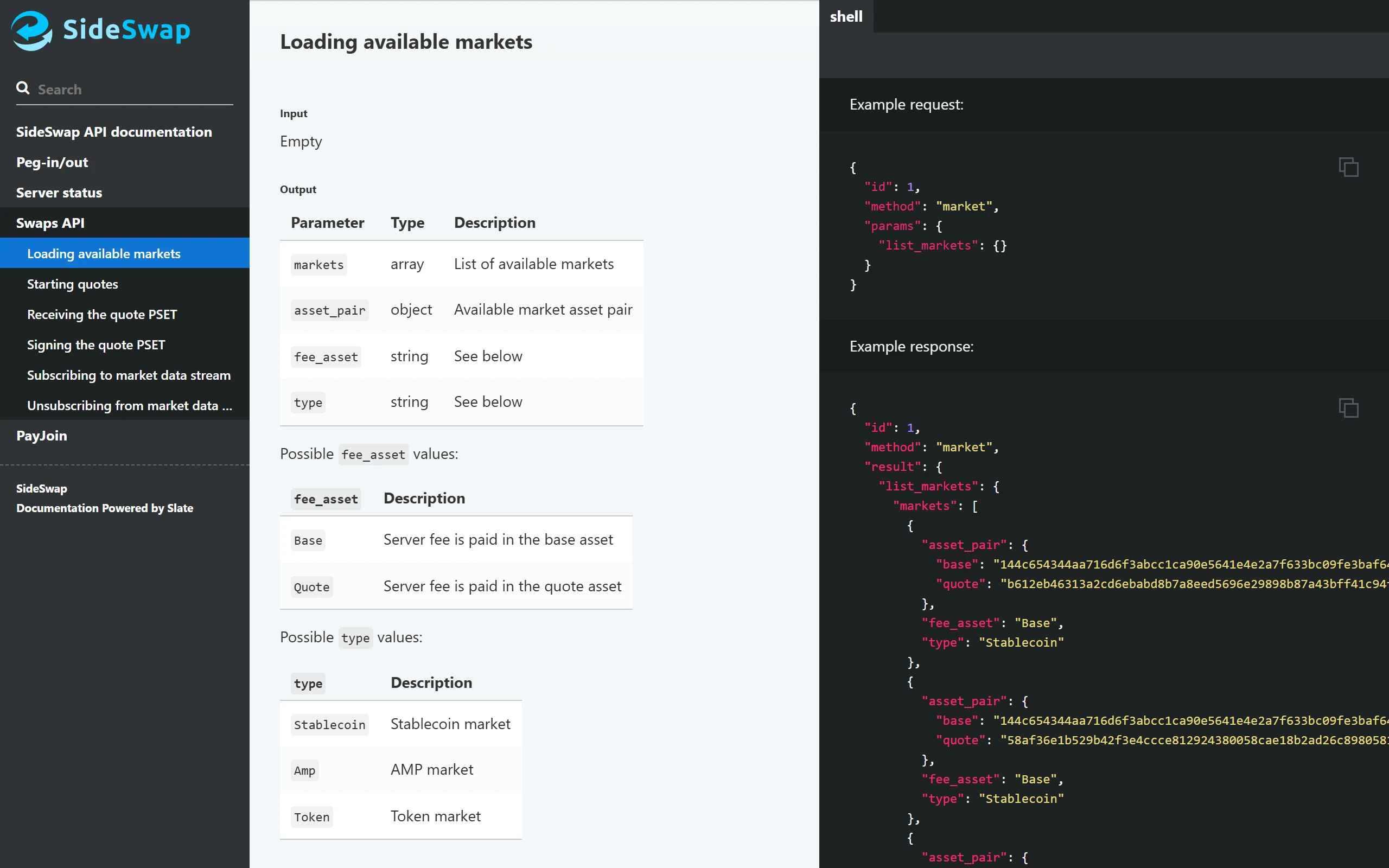Click 'Server fee is paid in the quote asset'
Image resolution: width=1389 pixels, height=868 pixels.
tap(502, 586)
